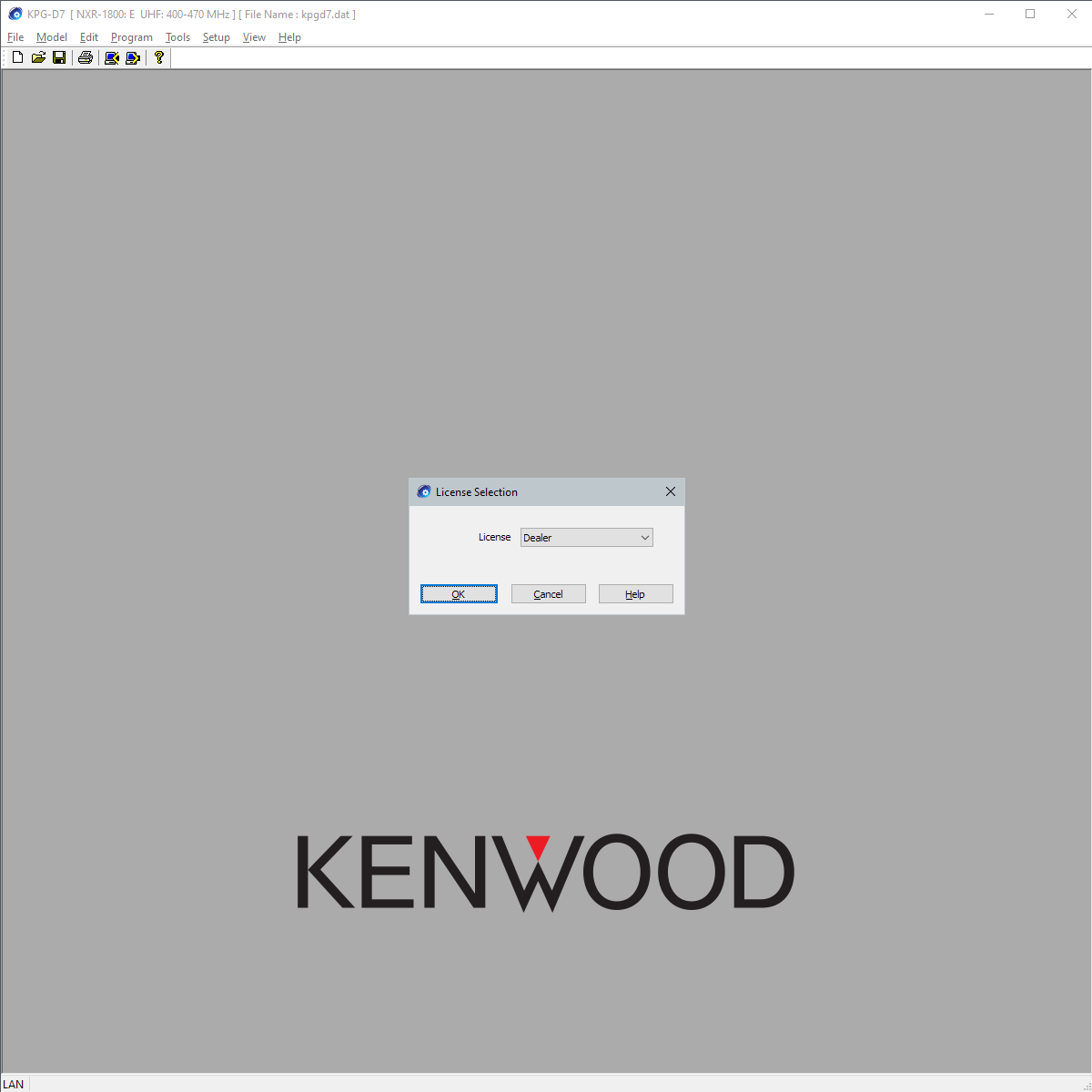
Task: Open the Model menu
Action: click(52, 37)
